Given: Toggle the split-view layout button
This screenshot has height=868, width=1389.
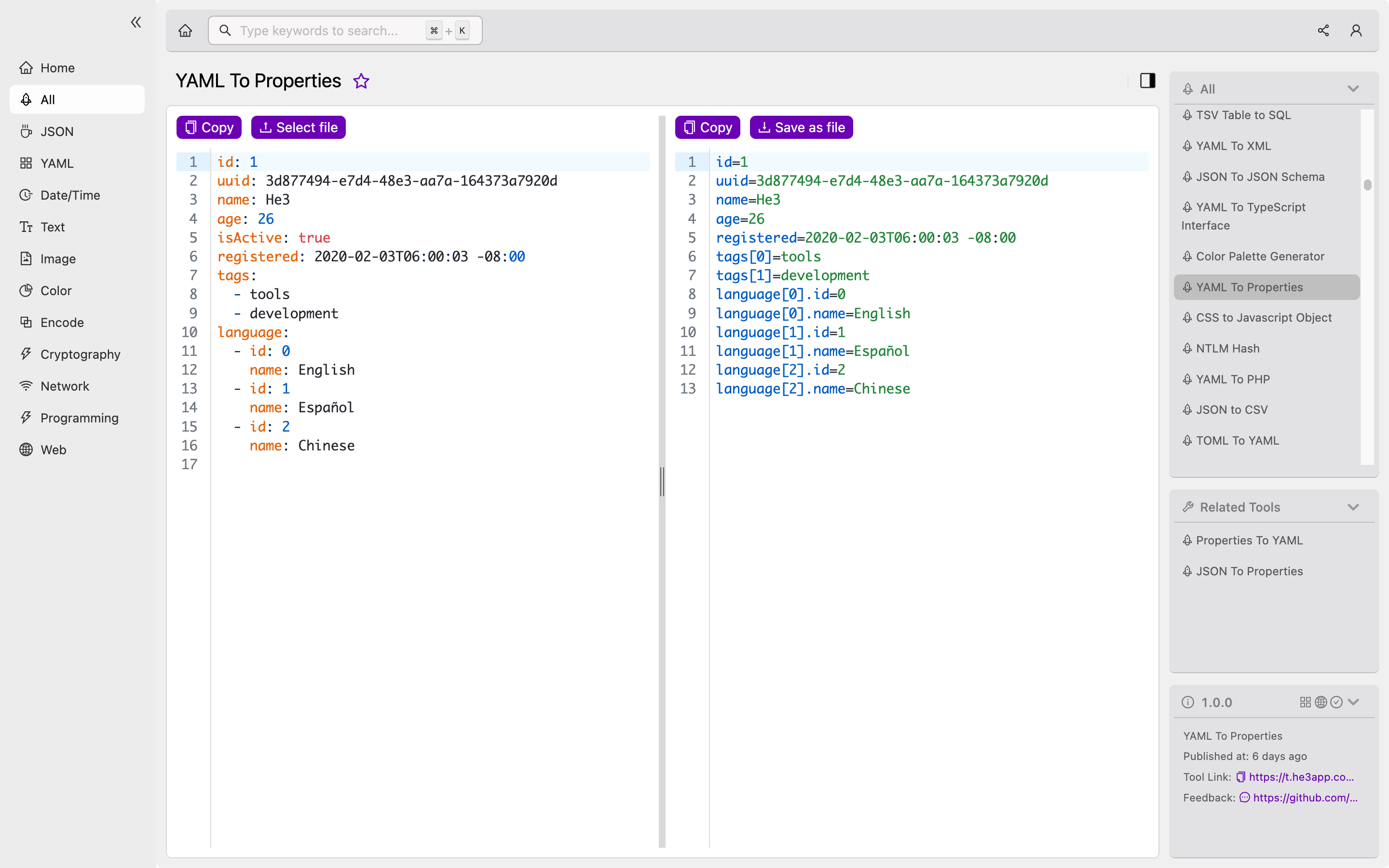Looking at the screenshot, I should [1147, 80].
